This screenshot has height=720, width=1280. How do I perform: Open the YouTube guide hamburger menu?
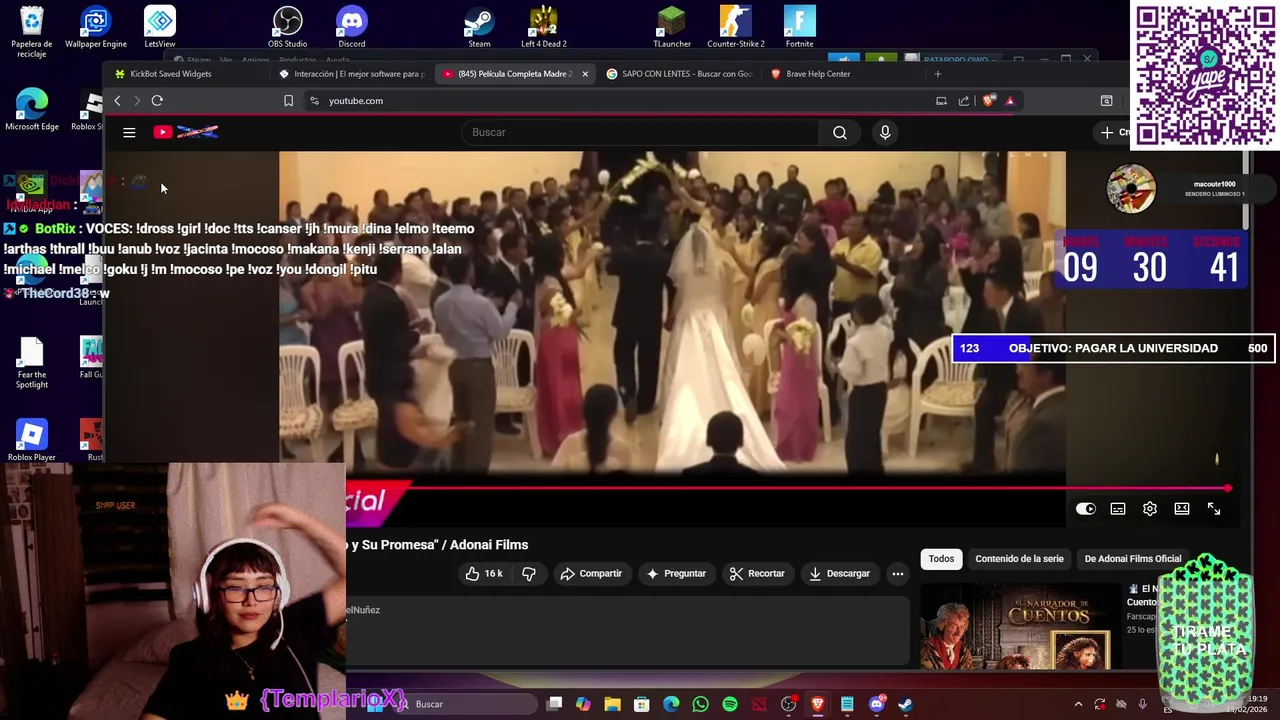click(129, 132)
